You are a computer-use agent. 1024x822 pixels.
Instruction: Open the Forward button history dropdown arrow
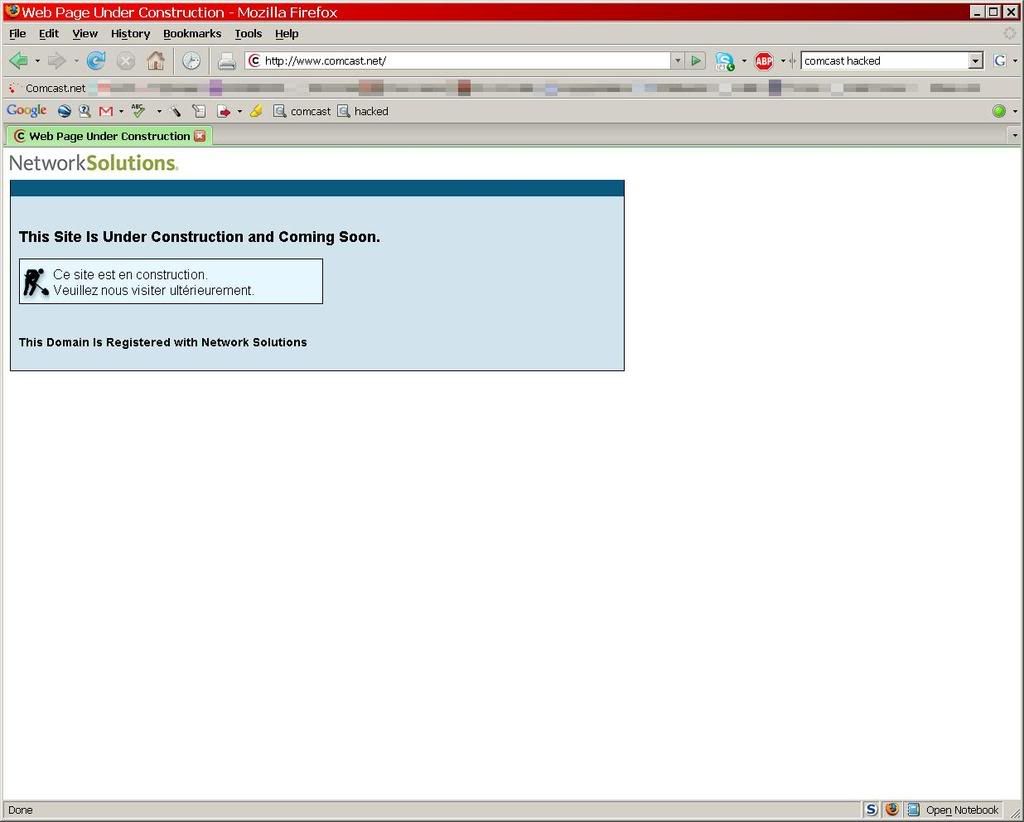click(76, 61)
